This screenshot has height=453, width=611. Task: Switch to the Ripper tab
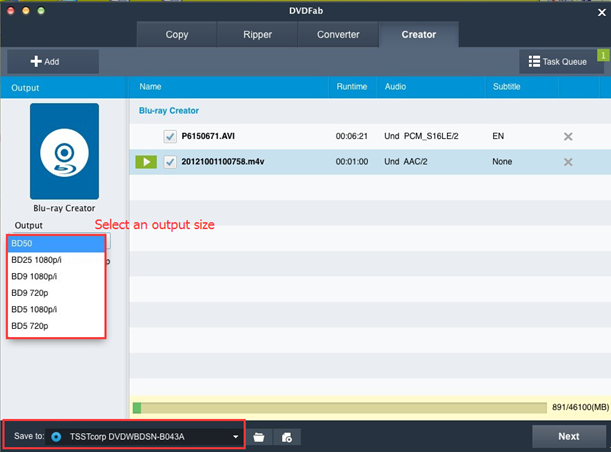pos(258,35)
